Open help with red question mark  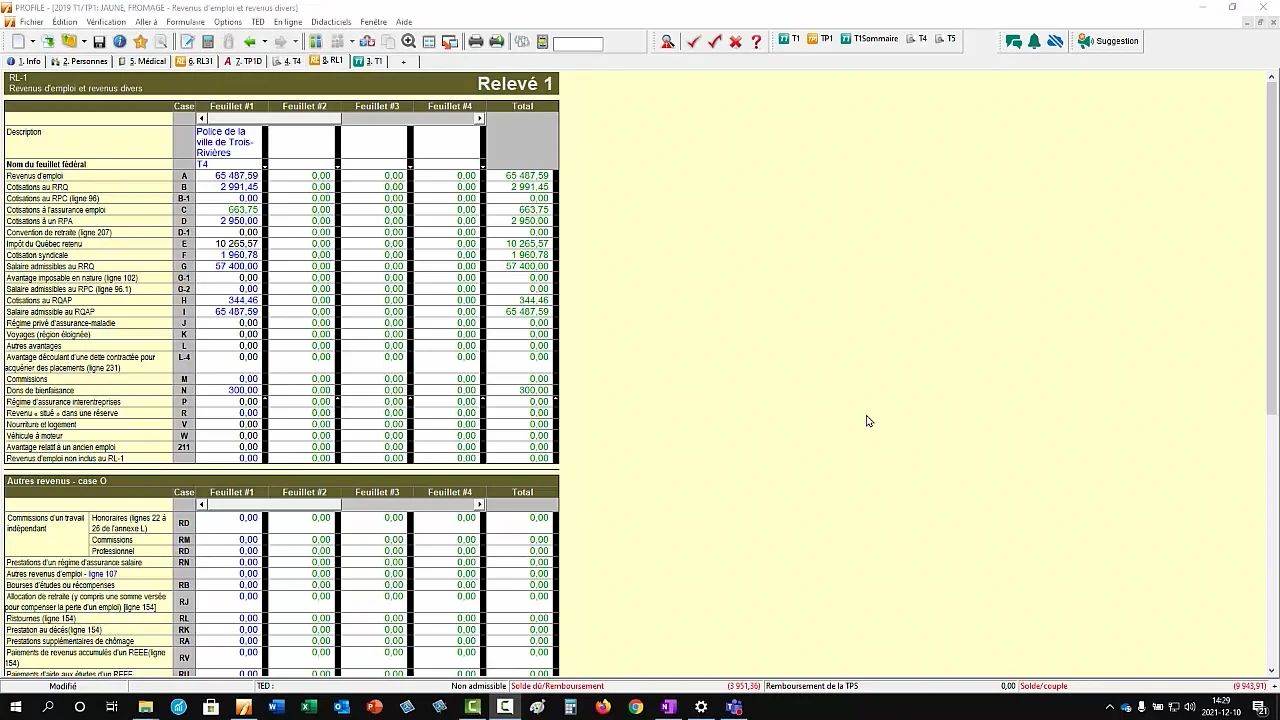click(x=756, y=42)
